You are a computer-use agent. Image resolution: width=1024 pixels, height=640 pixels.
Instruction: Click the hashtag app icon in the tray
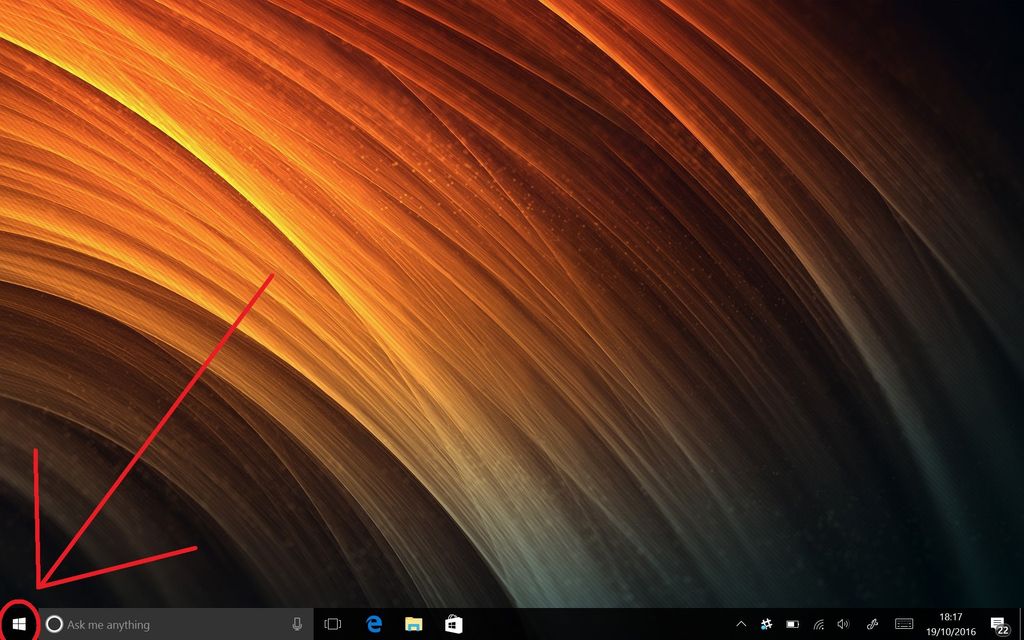point(766,624)
